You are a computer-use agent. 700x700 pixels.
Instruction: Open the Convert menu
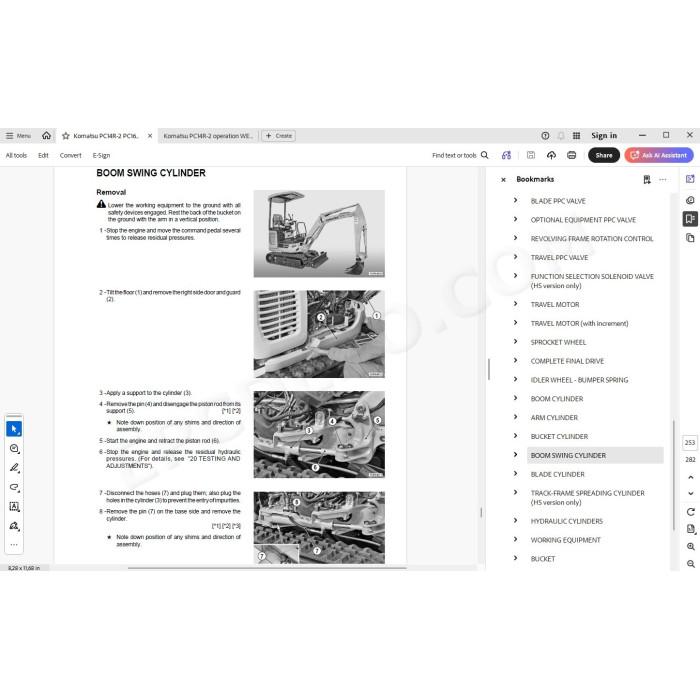click(x=71, y=155)
